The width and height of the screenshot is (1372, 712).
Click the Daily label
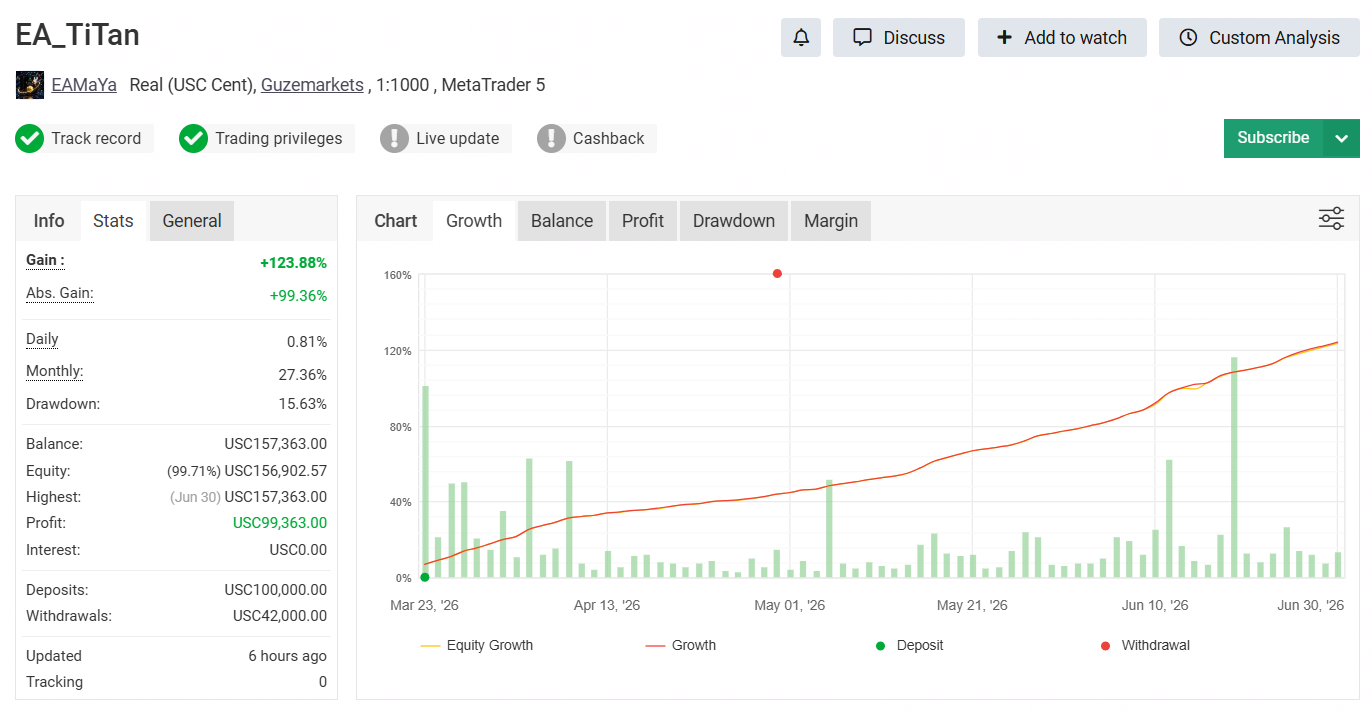[42, 339]
